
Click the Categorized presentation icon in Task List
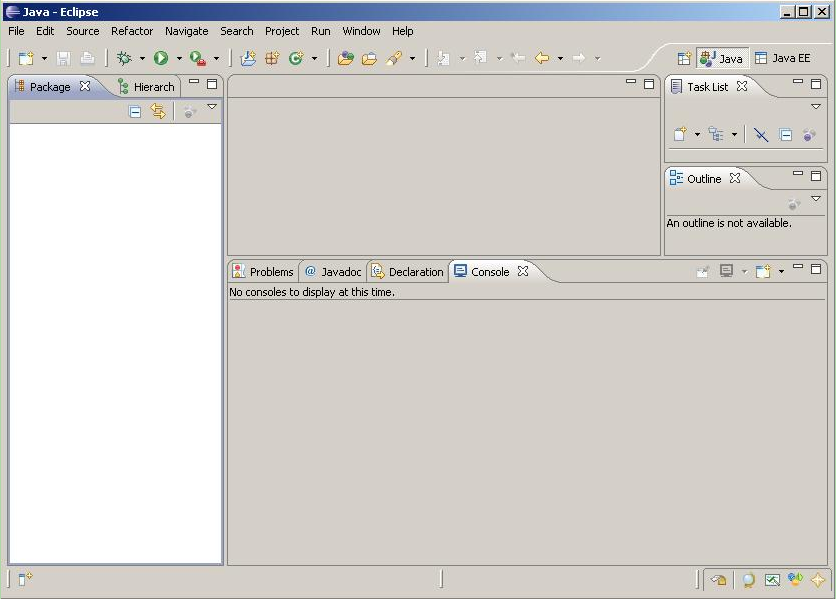716,134
